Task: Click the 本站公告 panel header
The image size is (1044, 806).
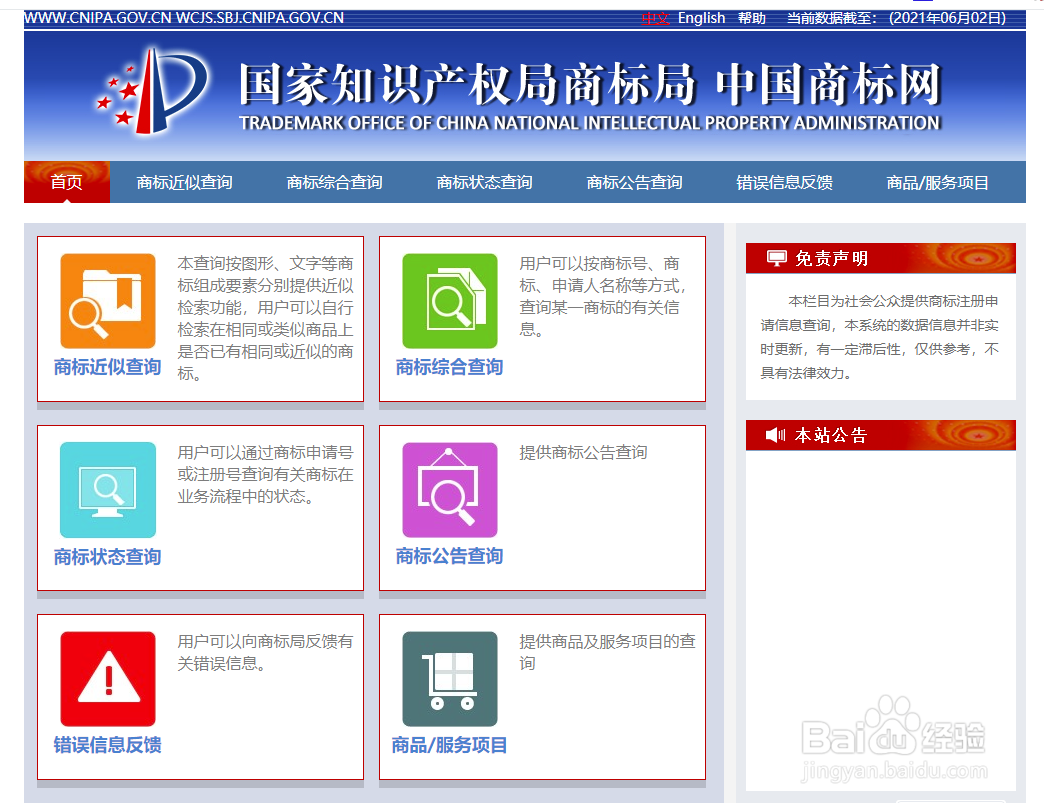Action: (x=880, y=435)
